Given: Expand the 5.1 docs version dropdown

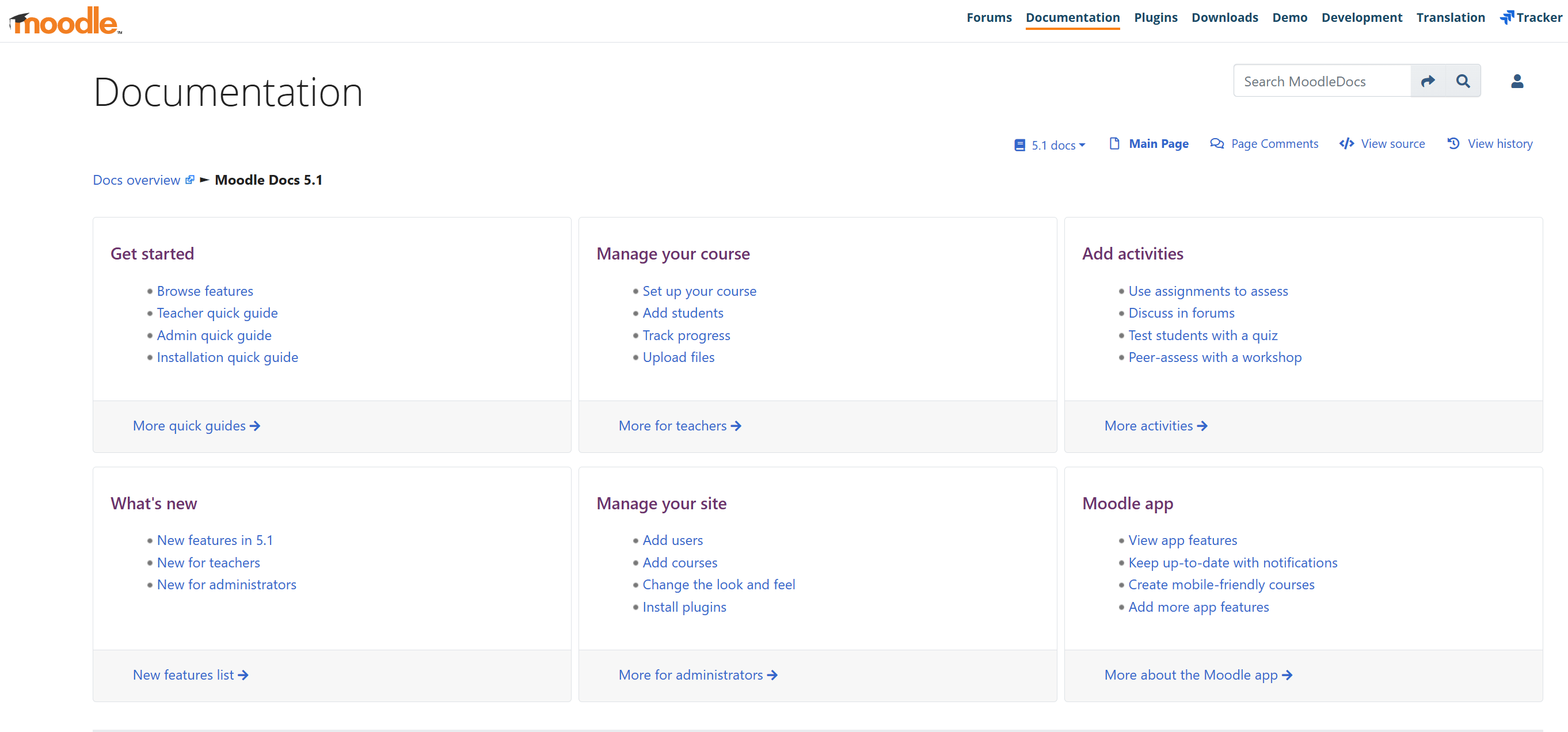Looking at the screenshot, I should point(1049,145).
